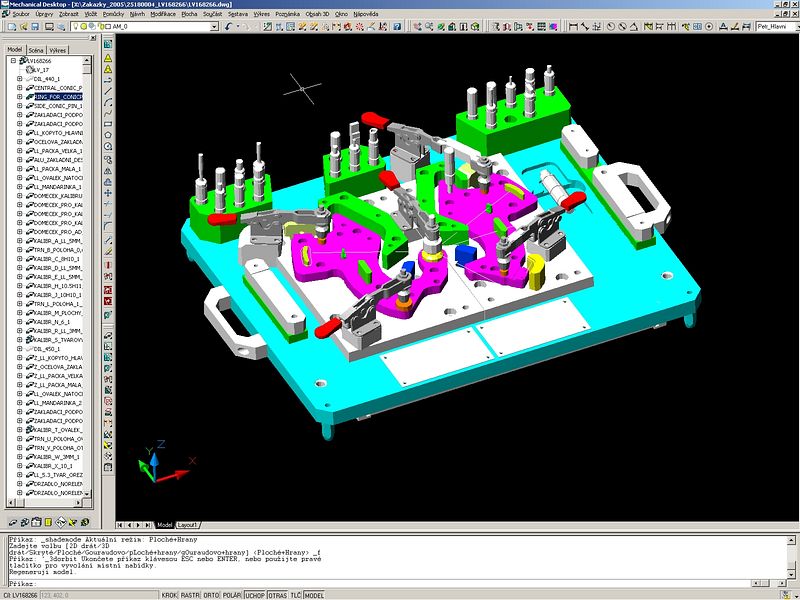Click the Diameter dimension circle icon

click(622, 27)
